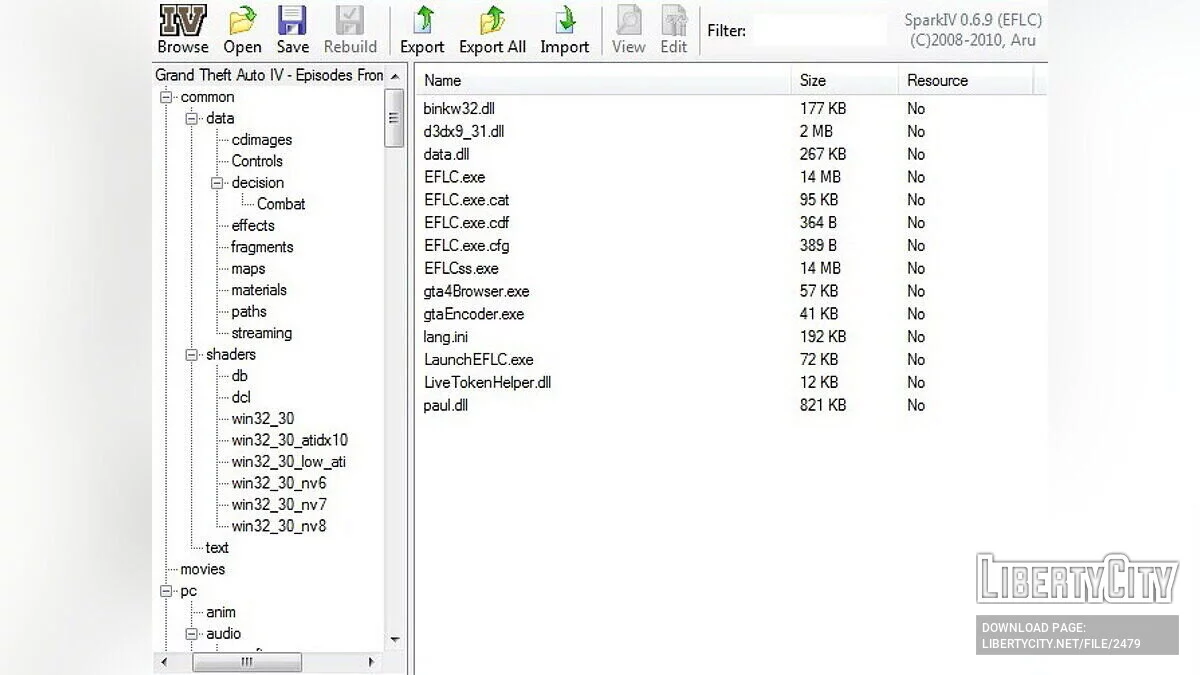
Task: Select the fragments folder
Action: point(262,247)
